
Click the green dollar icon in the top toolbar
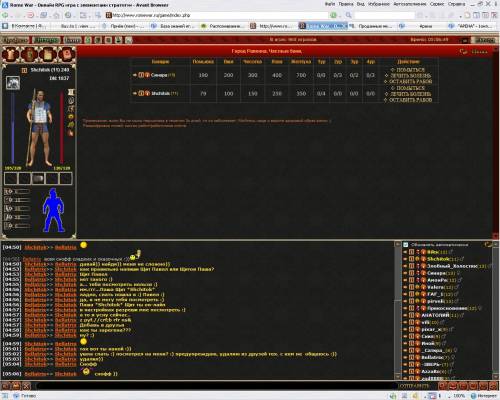(x=88, y=40)
